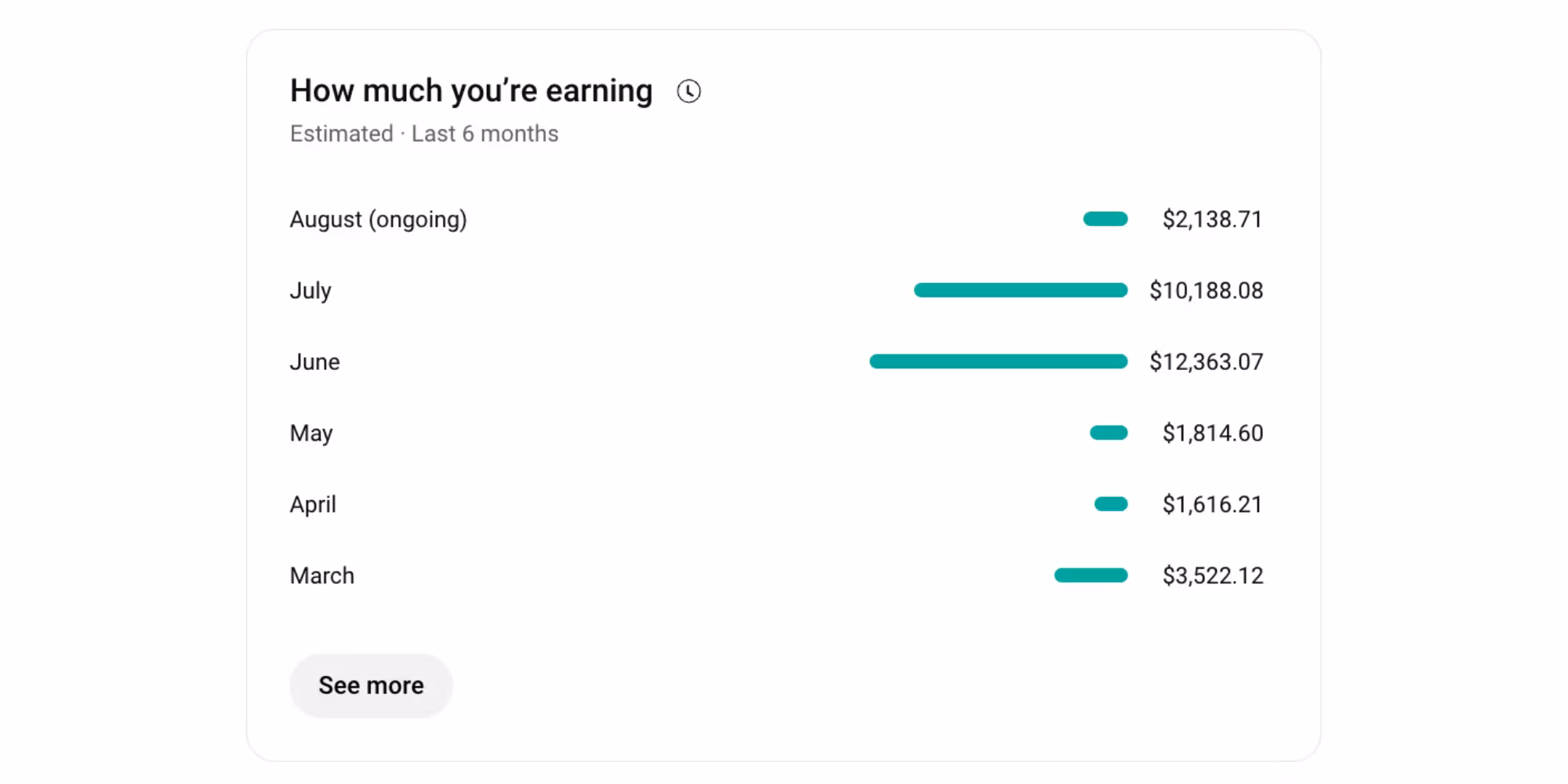Click May's short teal earnings bar
Image resolution: width=1568 pixels, height=784 pixels.
point(1109,433)
